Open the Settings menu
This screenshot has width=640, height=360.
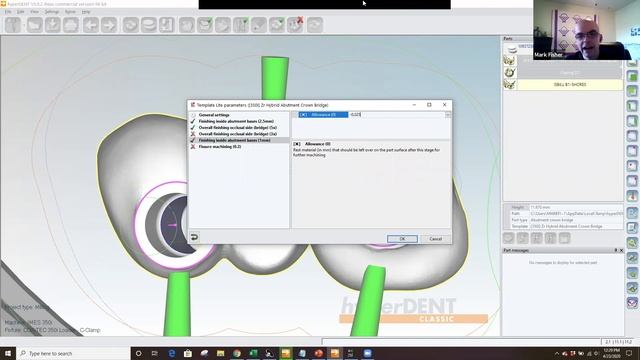click(52, 12)
